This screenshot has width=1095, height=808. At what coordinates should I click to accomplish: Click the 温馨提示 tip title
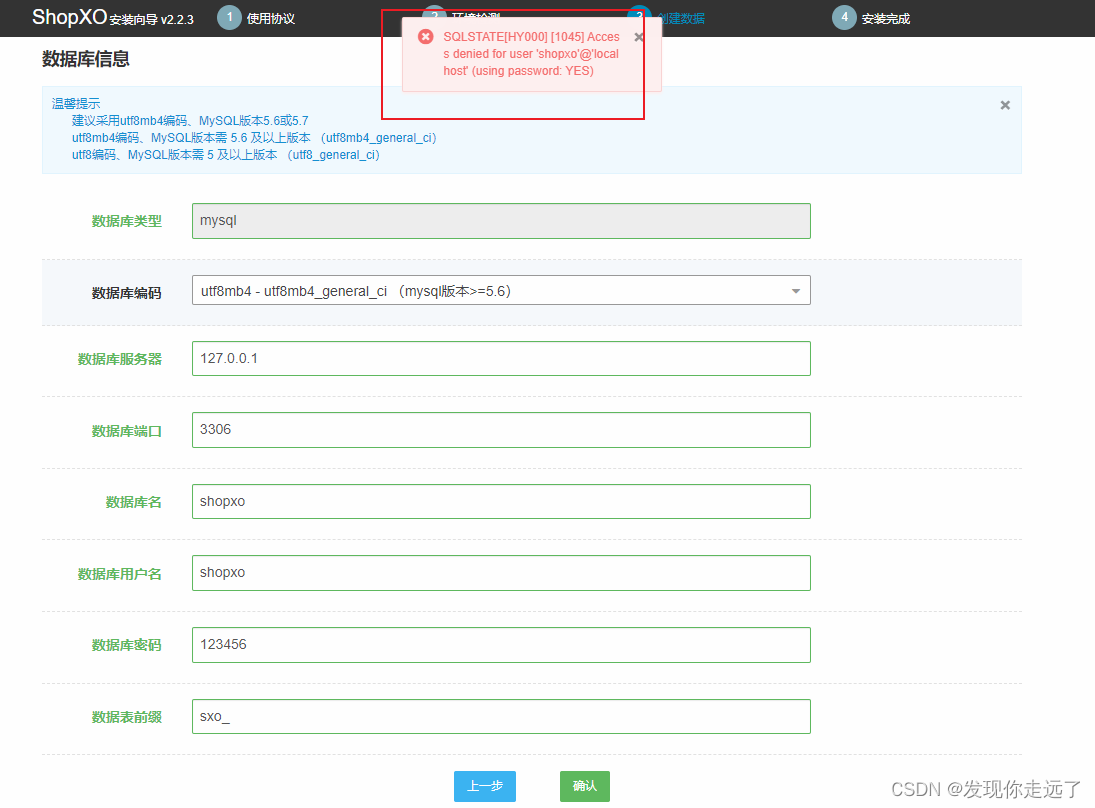coord(76,103)
